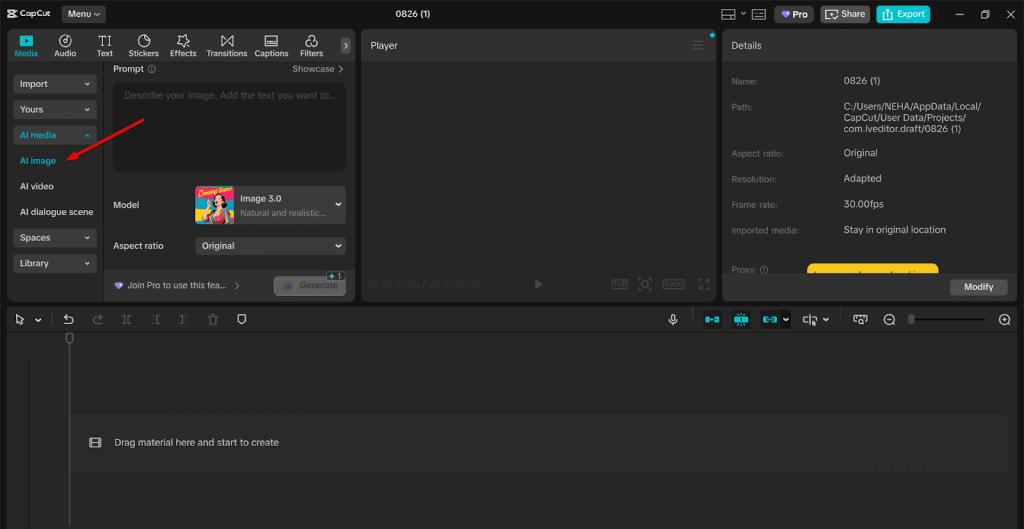Select AI video in the sidebar
This screenshot has width=1024, height=529.
pyautogui.click(x=37, y=186)
